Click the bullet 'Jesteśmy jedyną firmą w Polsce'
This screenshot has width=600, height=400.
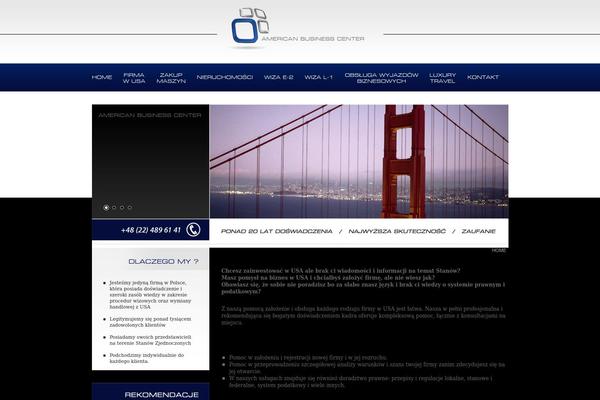tap(150, 295)
